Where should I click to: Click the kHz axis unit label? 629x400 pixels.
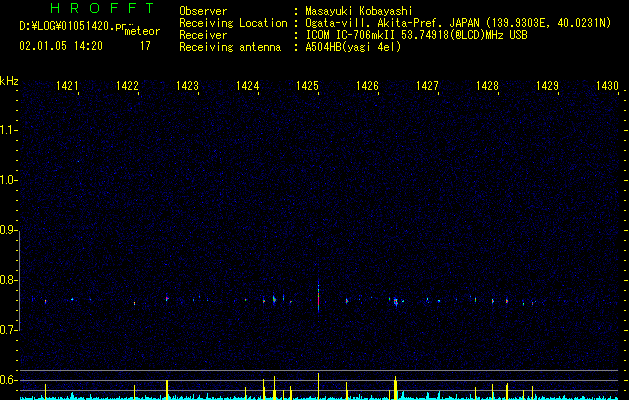(x=9, y=81)
